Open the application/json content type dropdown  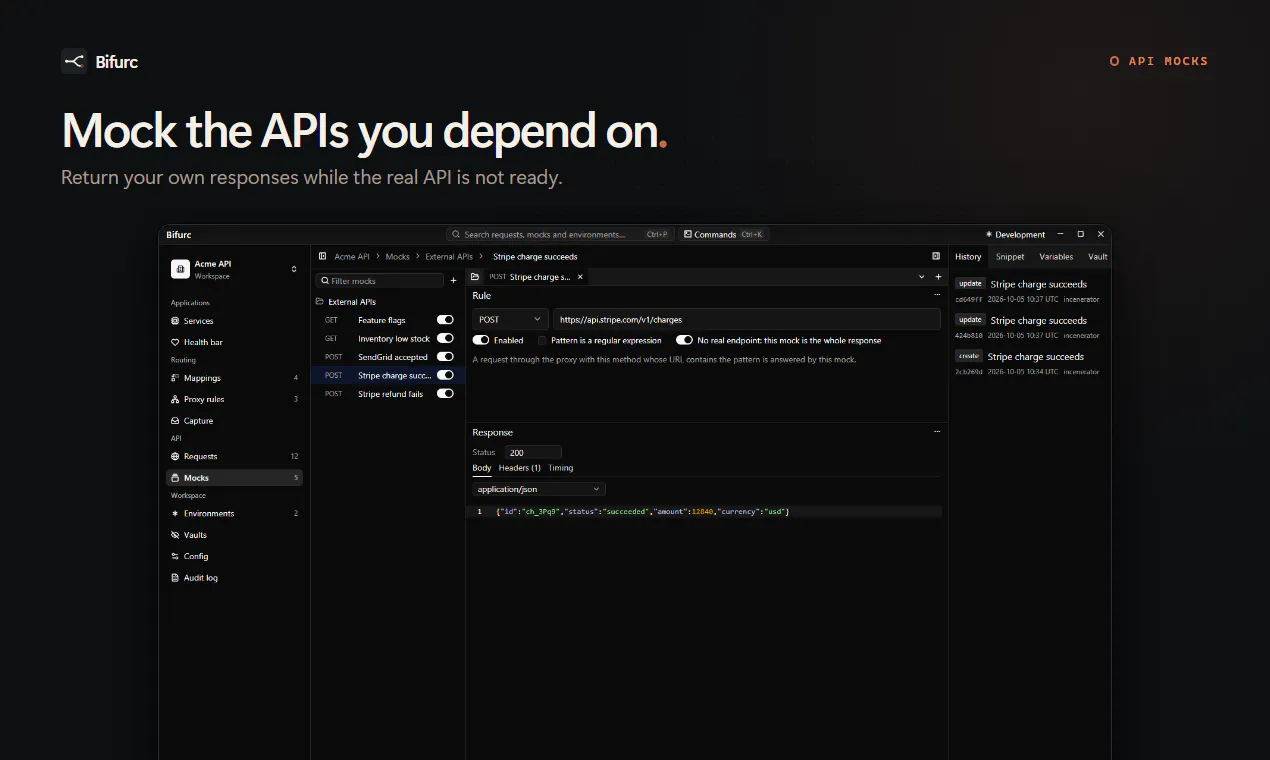[539, 489]
